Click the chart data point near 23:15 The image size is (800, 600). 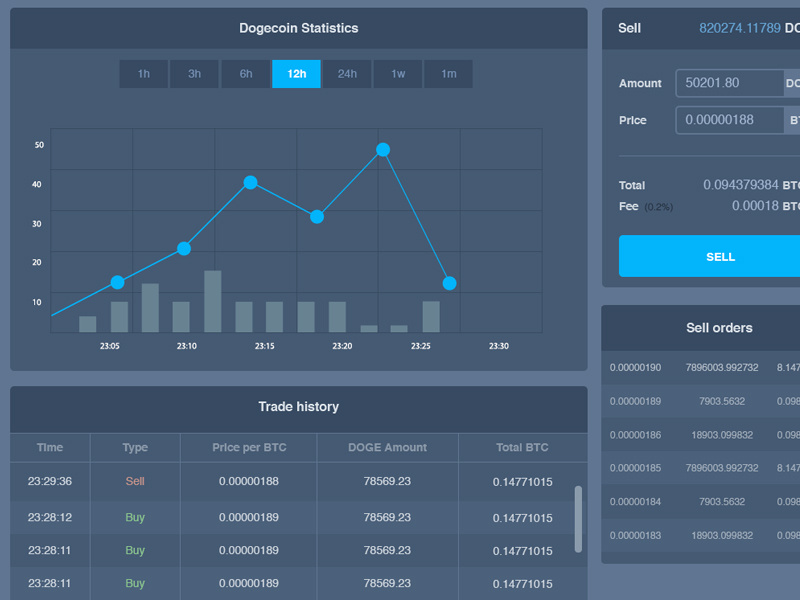[251, 182]
